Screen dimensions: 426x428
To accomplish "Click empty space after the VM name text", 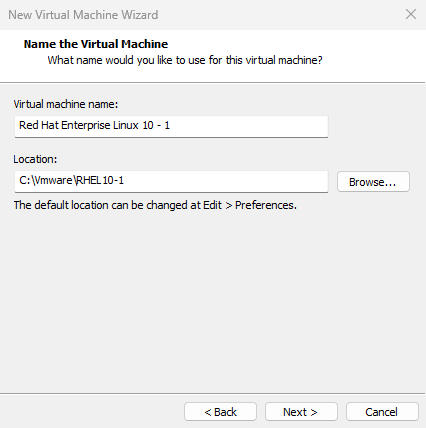I will 248,126.
